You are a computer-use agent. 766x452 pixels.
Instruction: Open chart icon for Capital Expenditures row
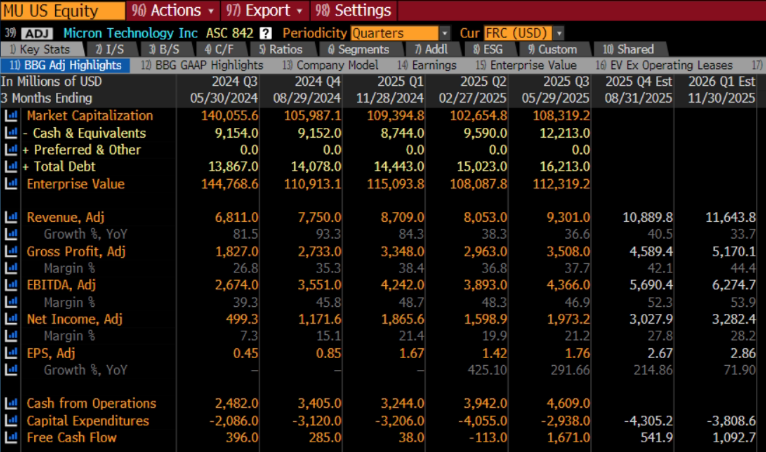11,421
